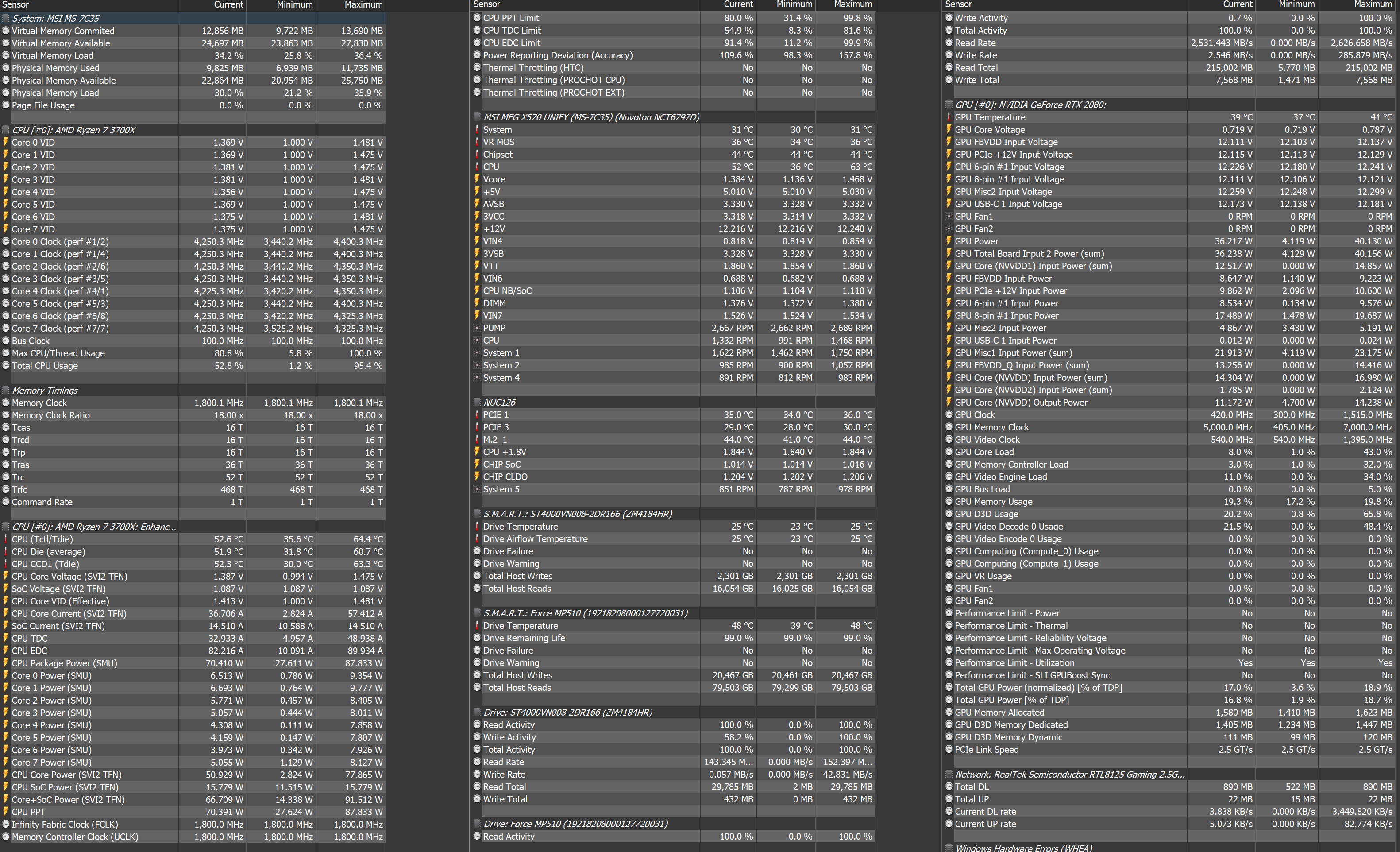
Task: Click fan icon beside GPU Fan1 RPM
Action: (949, 217)
